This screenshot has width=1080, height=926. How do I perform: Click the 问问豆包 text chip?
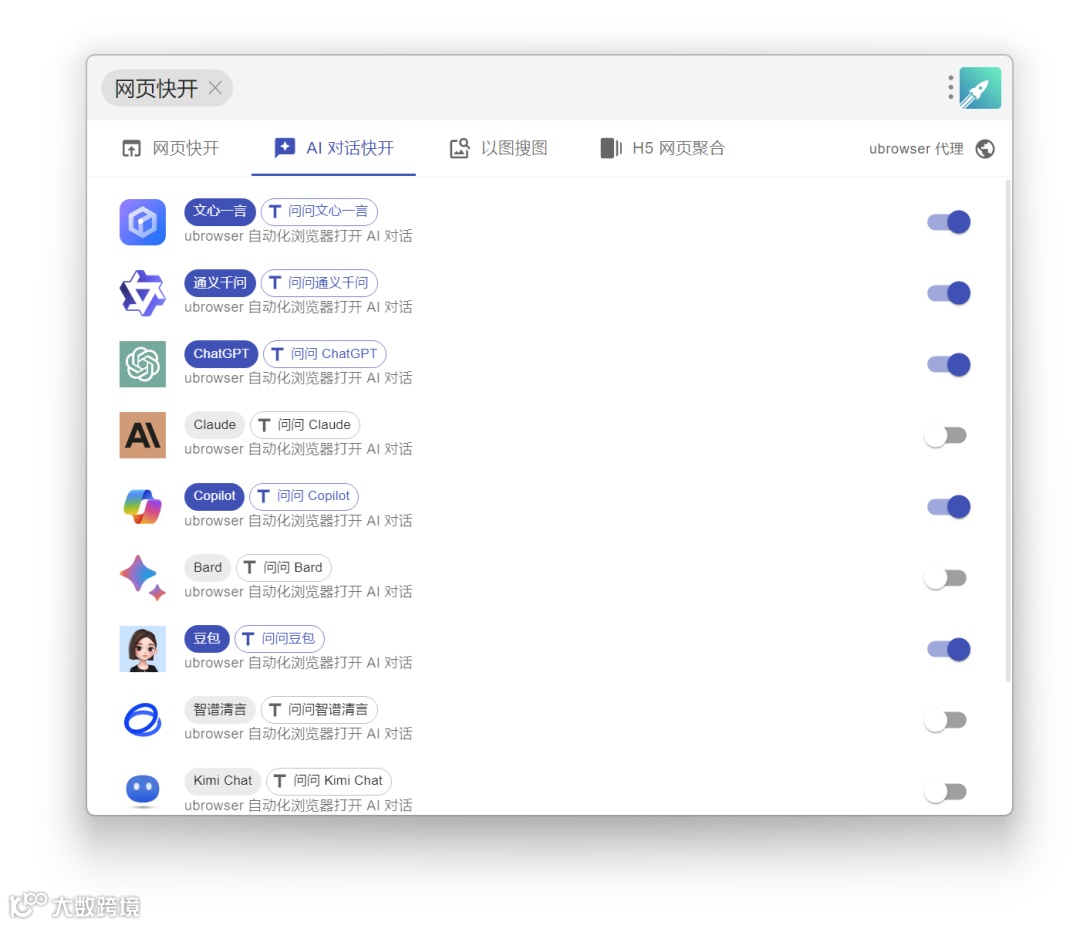tap(279, 638)
